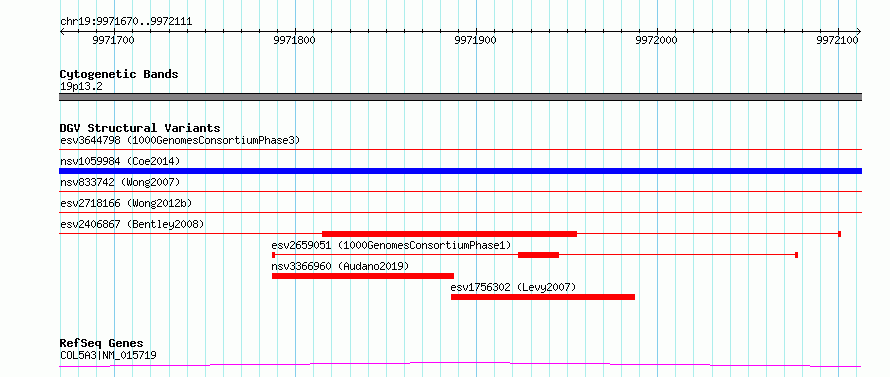Click the DGV Structural Variants track title
890x377 pixels.
coord(140,128)
